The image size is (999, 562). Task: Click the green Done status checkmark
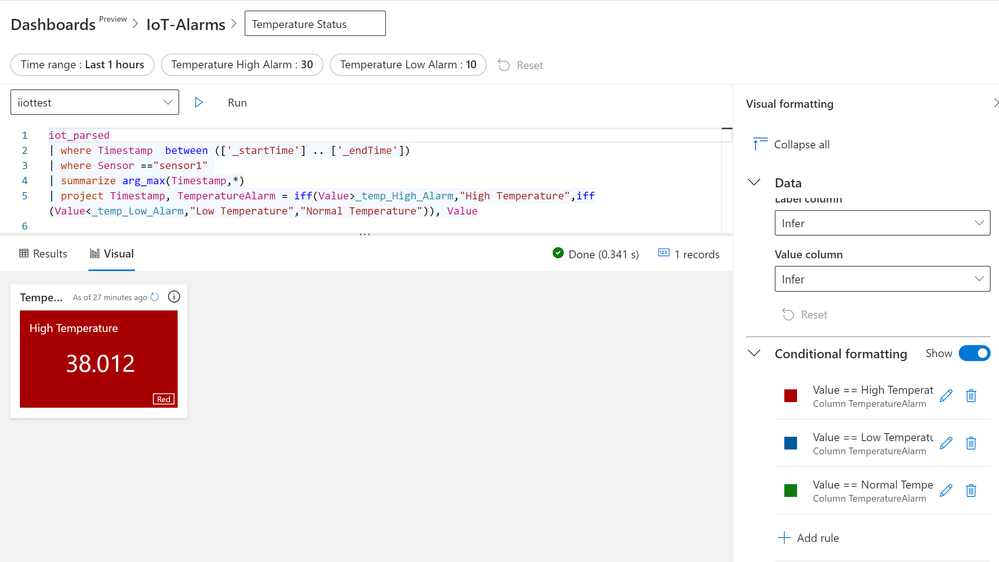click(x=558, y=253)
